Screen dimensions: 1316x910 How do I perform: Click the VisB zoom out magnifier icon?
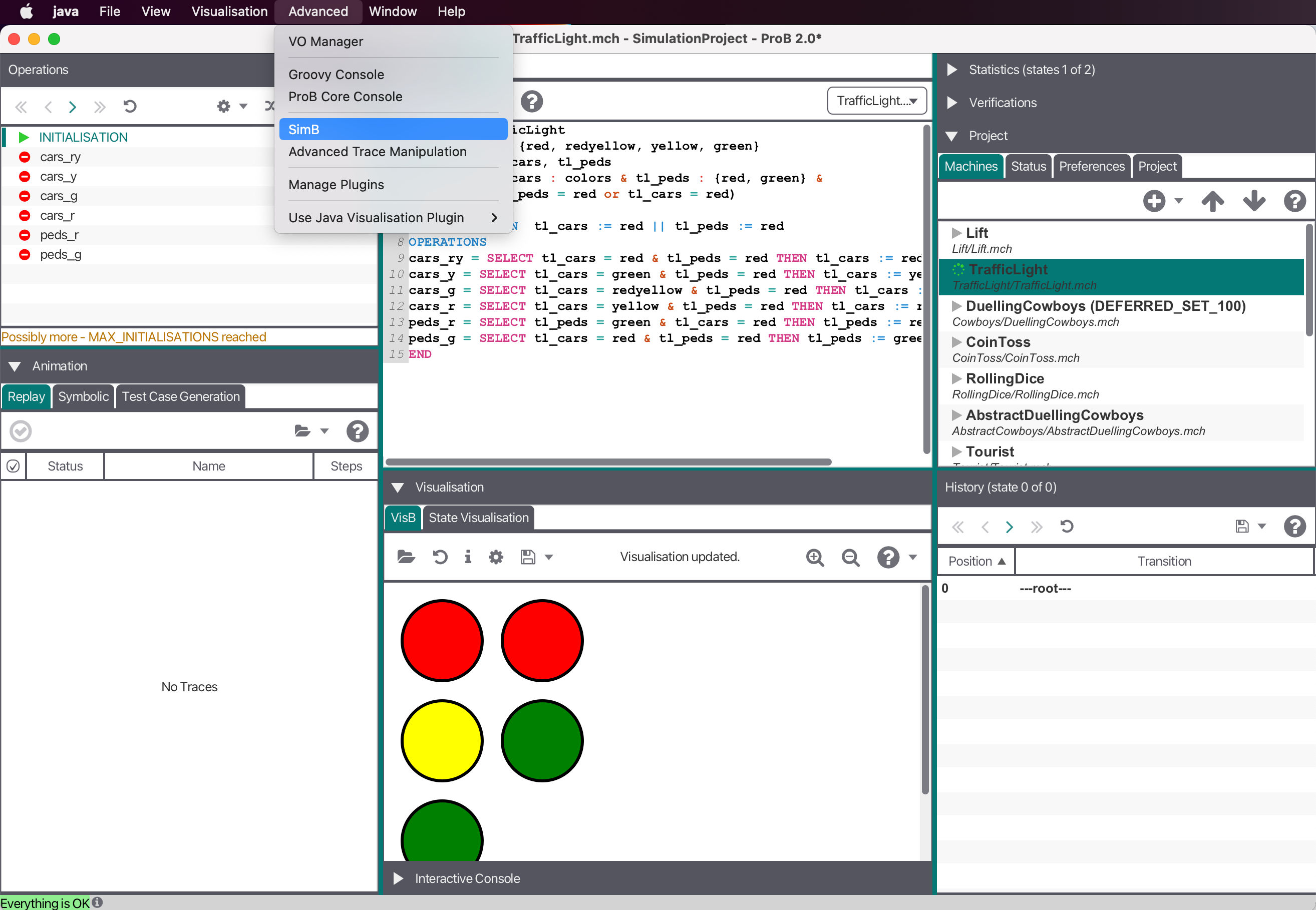tap(850, 557)
